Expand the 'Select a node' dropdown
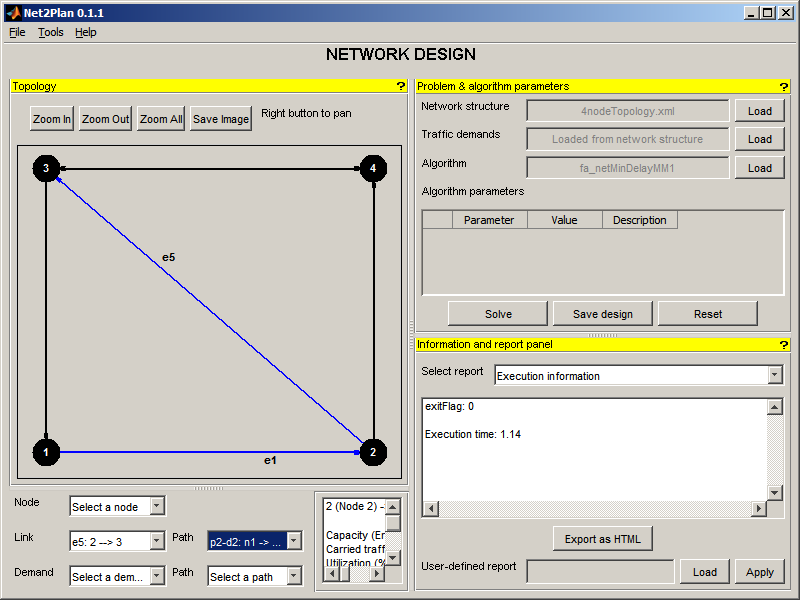Screen dimensions: 800x600 tap(117, 507)
